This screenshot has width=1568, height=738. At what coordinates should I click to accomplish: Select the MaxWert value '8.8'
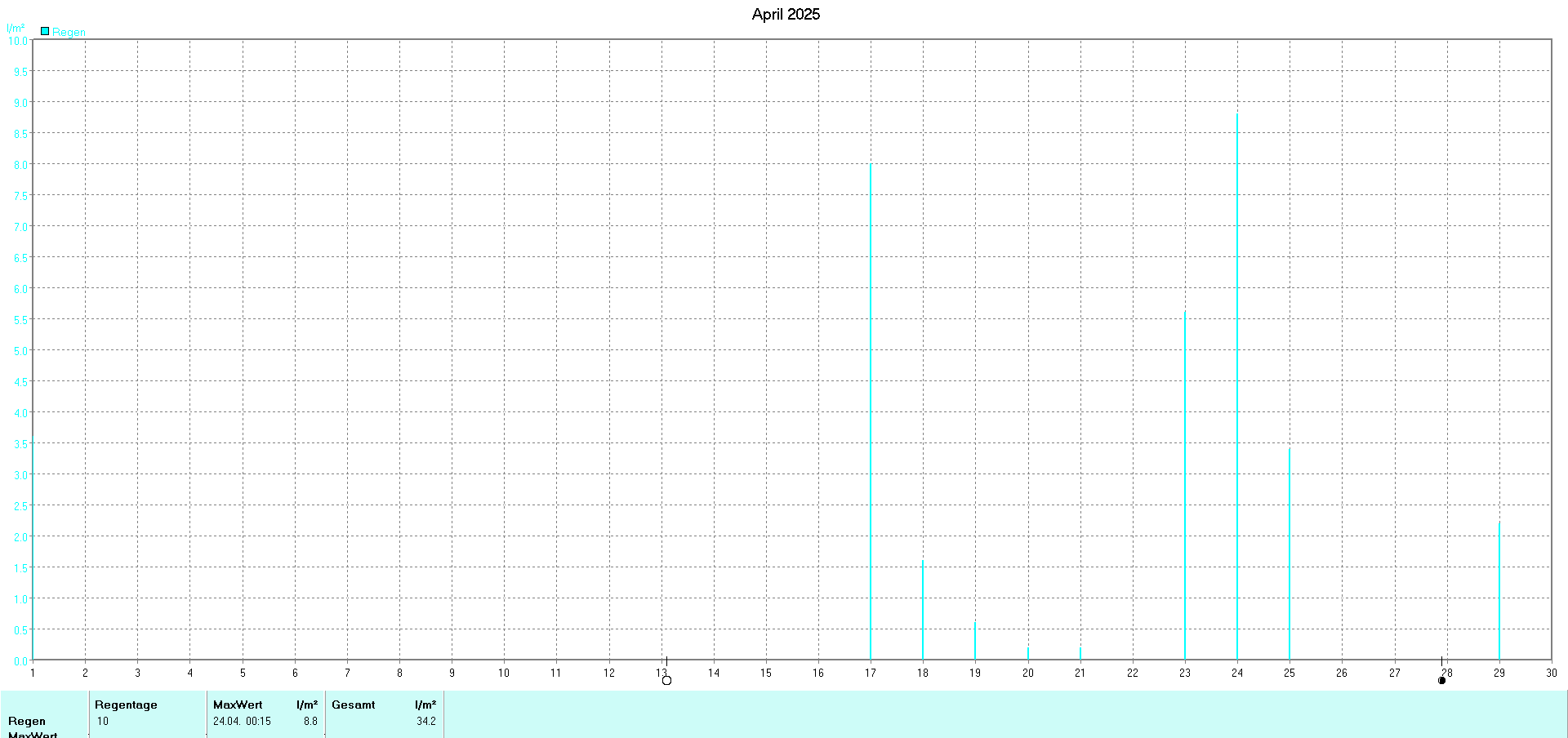coord(310,721)
